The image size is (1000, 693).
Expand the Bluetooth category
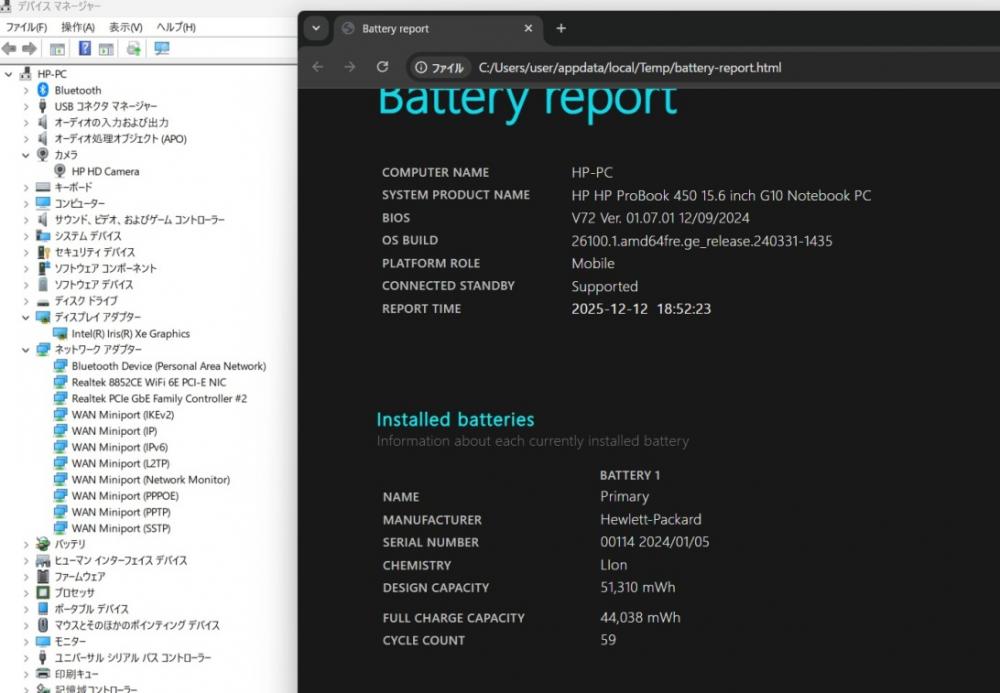pos(26,90)
